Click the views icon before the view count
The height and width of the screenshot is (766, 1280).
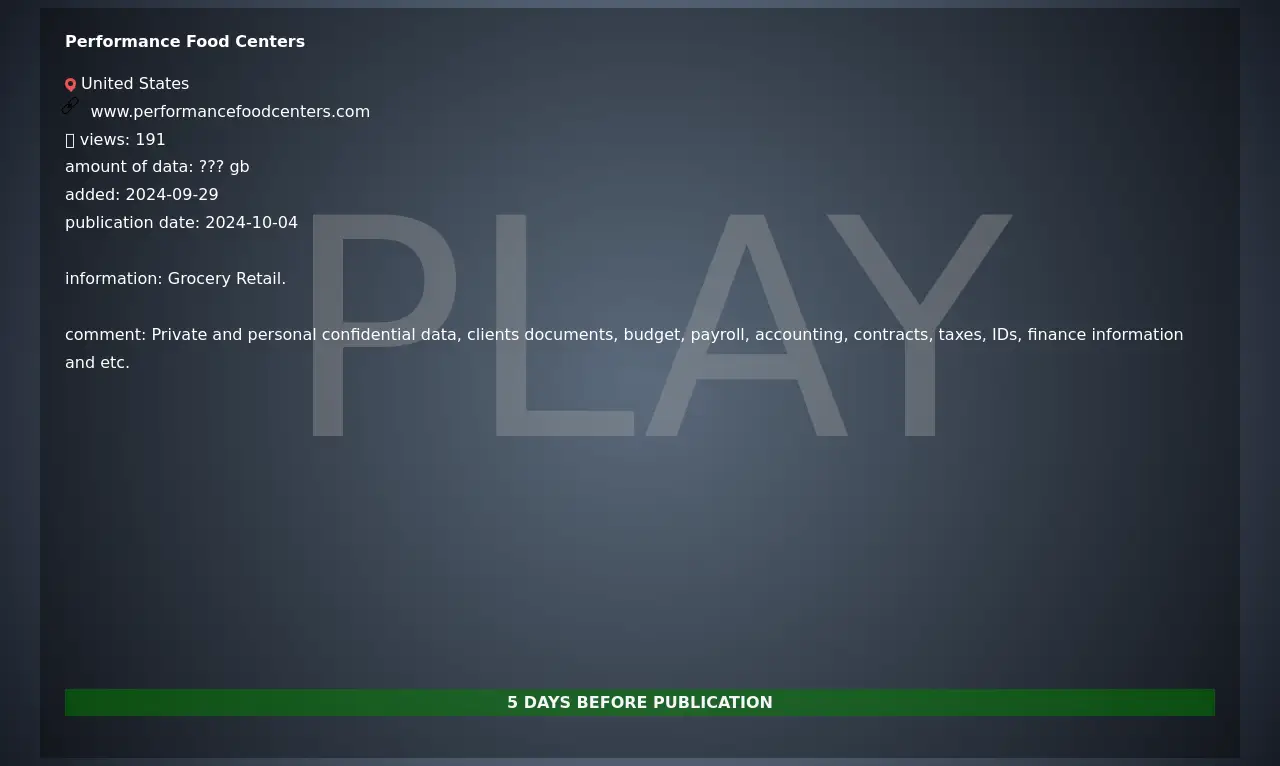pyautogui.click(x=70, y=140)
